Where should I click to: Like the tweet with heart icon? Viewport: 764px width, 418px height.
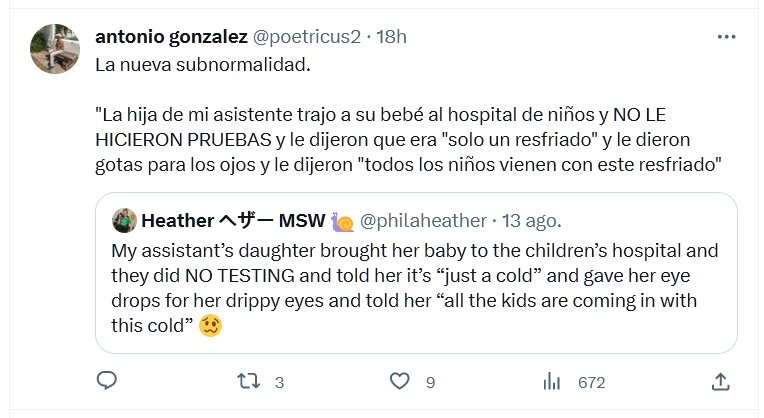click(x=400, y=381)
